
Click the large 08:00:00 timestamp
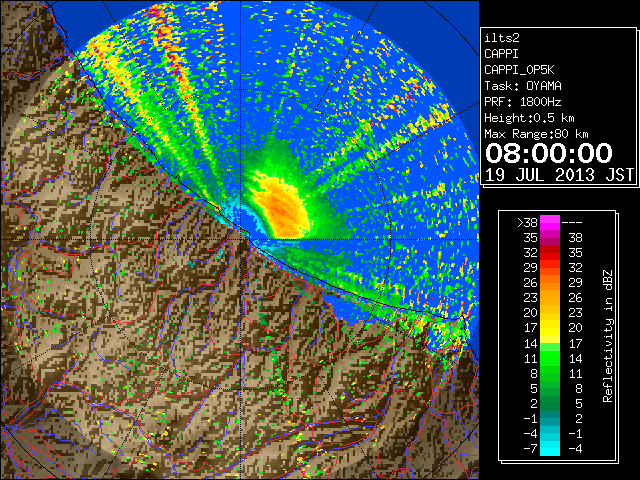click(549, 153)
